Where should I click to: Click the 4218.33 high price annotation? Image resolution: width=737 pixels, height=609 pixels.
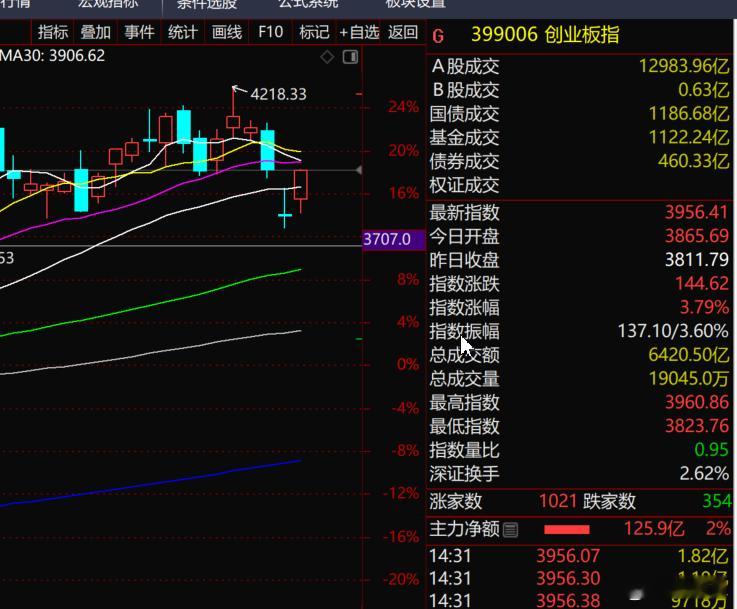[x=278, y=94]
